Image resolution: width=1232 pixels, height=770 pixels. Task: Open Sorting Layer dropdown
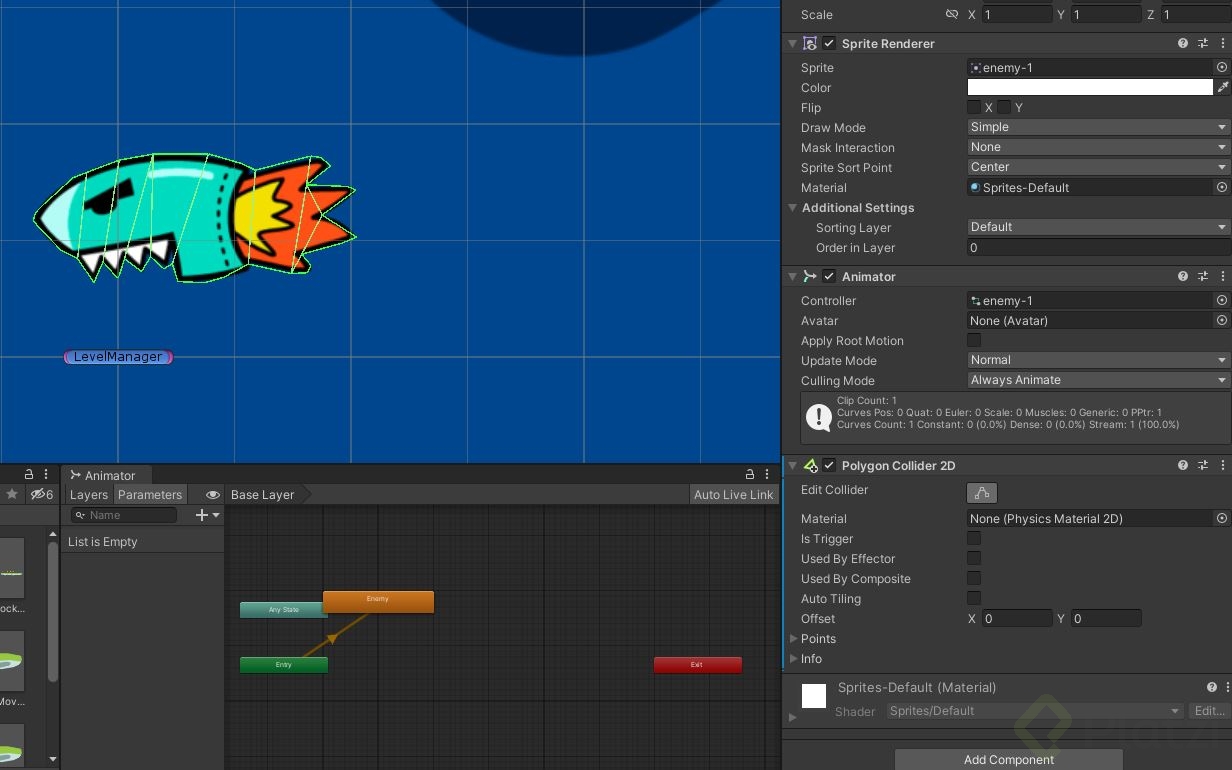[x=1098, y=227]
